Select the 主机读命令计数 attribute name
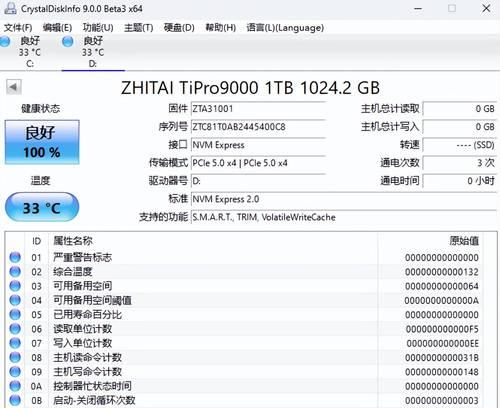The height and width of the screenshot is (408, 500). (x=88, y=357)
